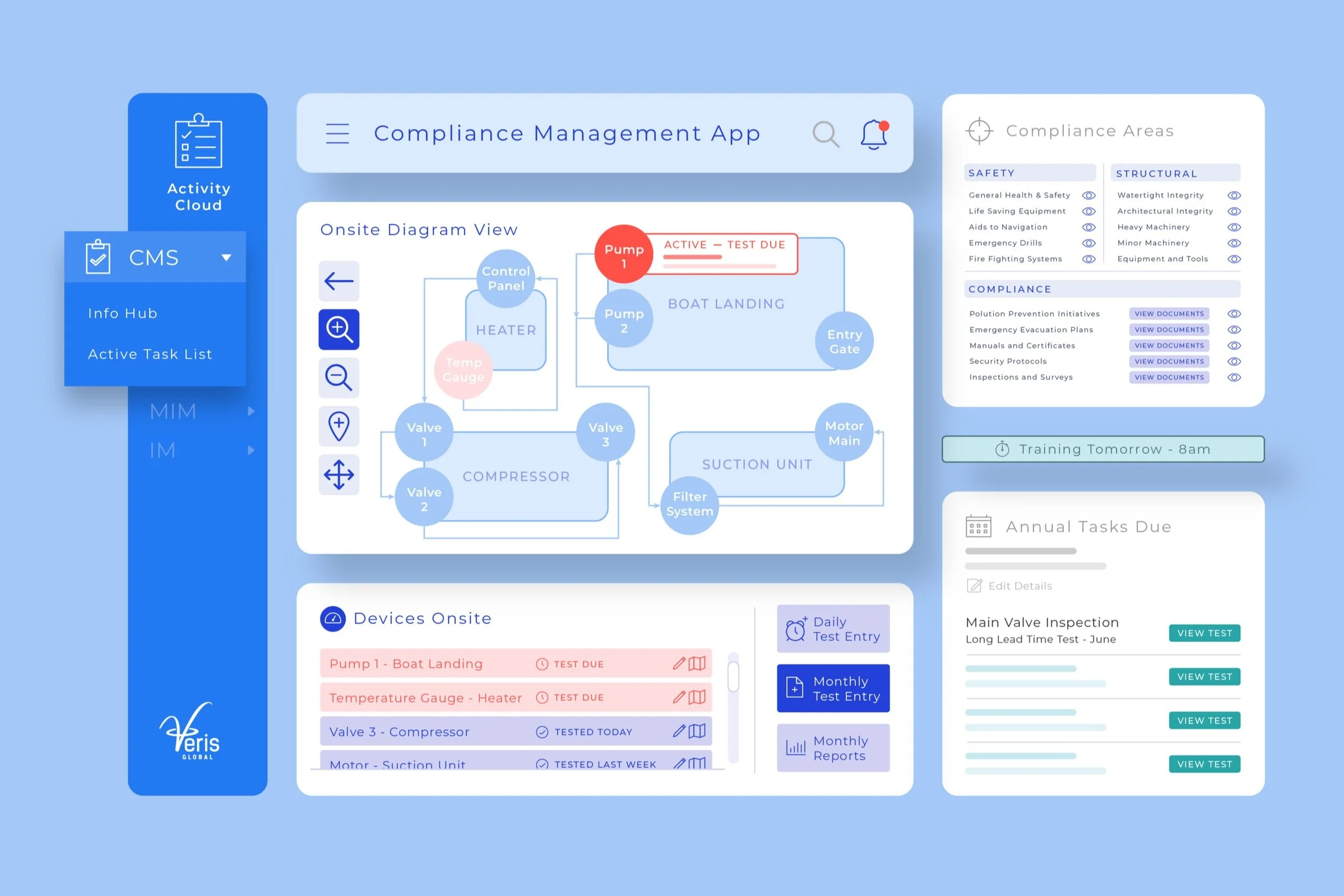Open Info Hub menu item
Image resolution: width=1344 pixels, height=896 pixels.
click(123, 313)
